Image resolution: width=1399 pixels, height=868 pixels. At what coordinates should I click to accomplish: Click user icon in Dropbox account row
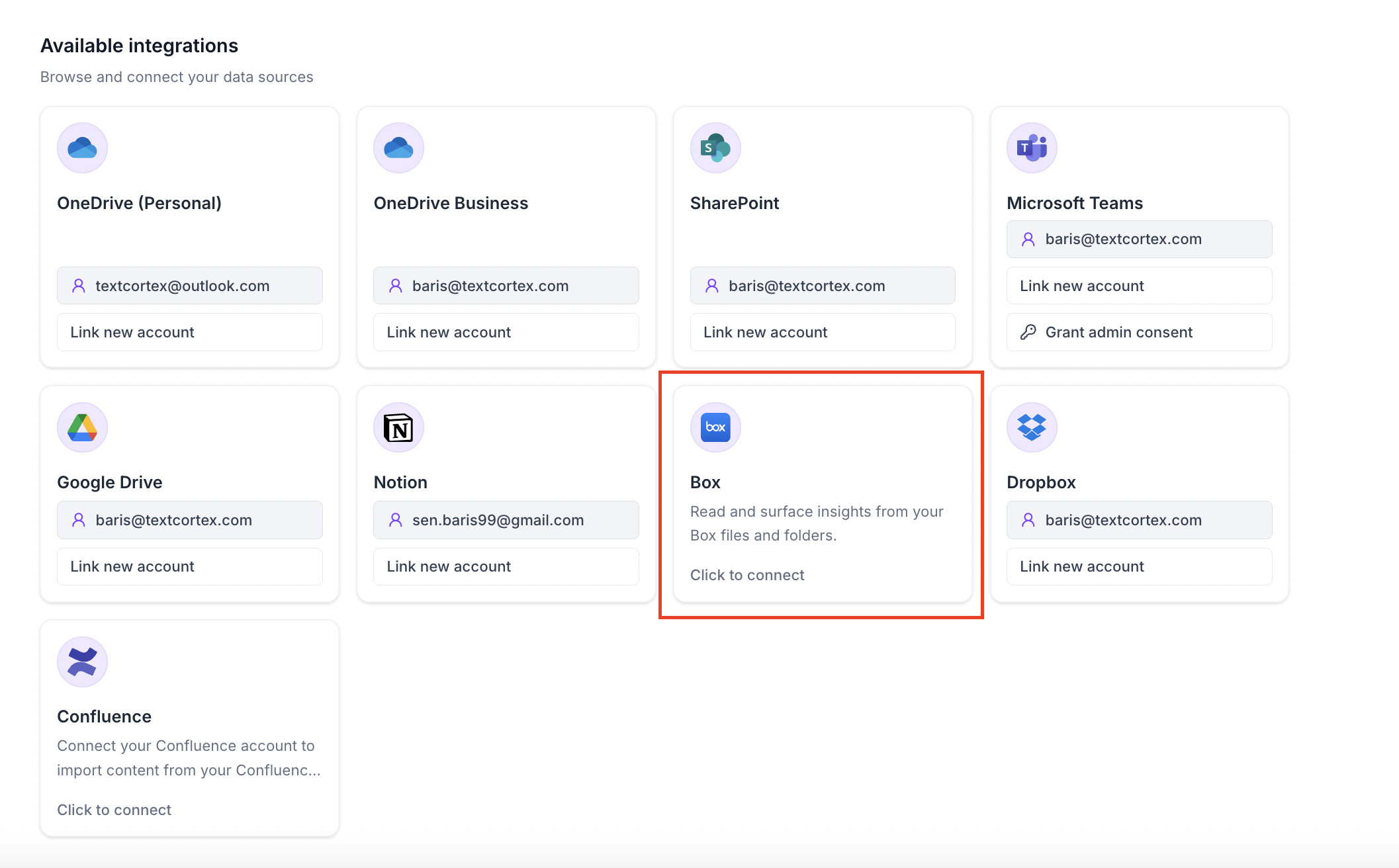[x=1028, y=520]
